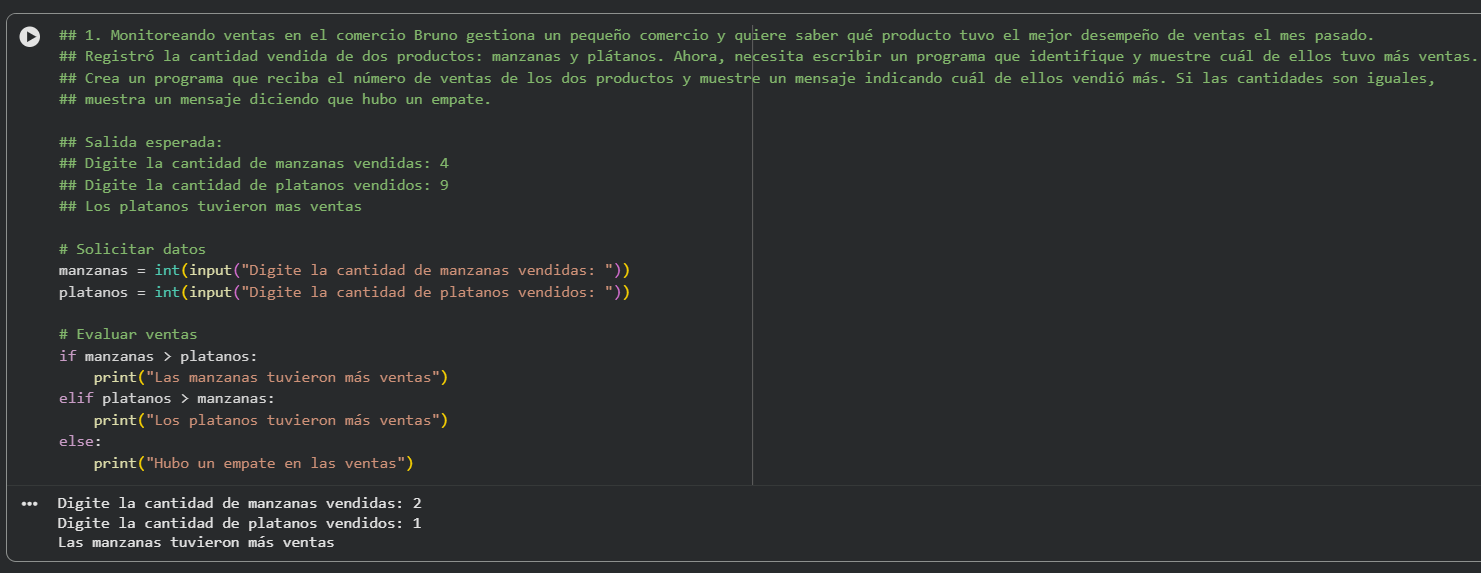Click print "Hubo un empate en las ventas" line
Screen dimensions: 1481x573
point(253,463)
